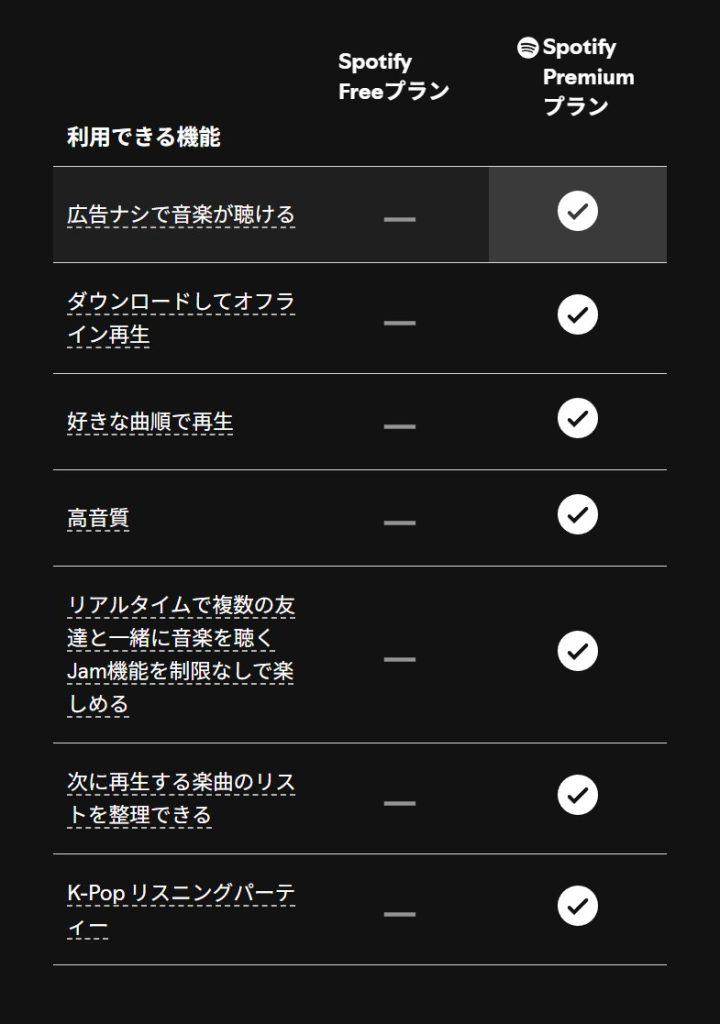Screen dimensions: 720x1024
Task: Open the 好きな曲順で再生 feature link
Action: click(150, 422)
